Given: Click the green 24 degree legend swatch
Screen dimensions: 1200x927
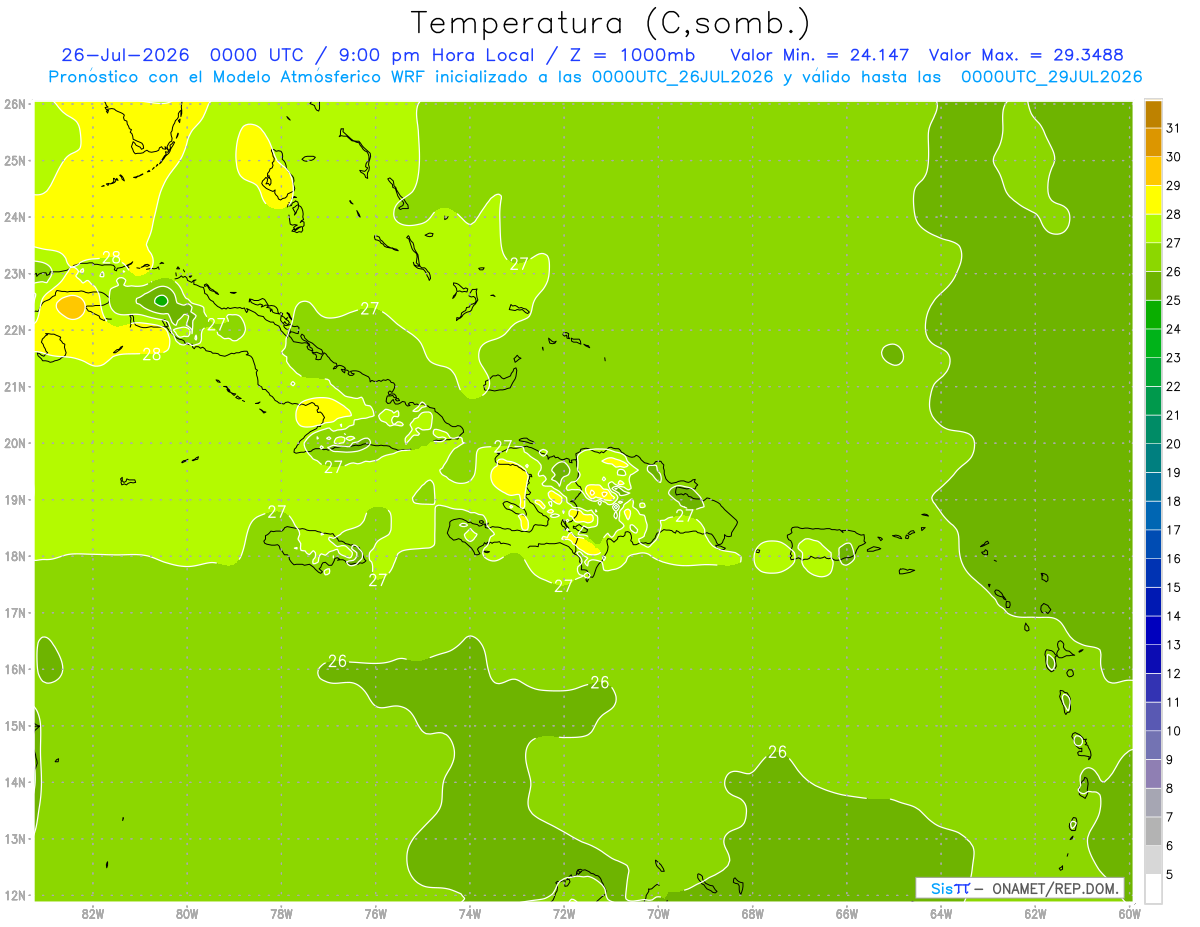Looking at the screenshot, I should tap(1153, 315).
